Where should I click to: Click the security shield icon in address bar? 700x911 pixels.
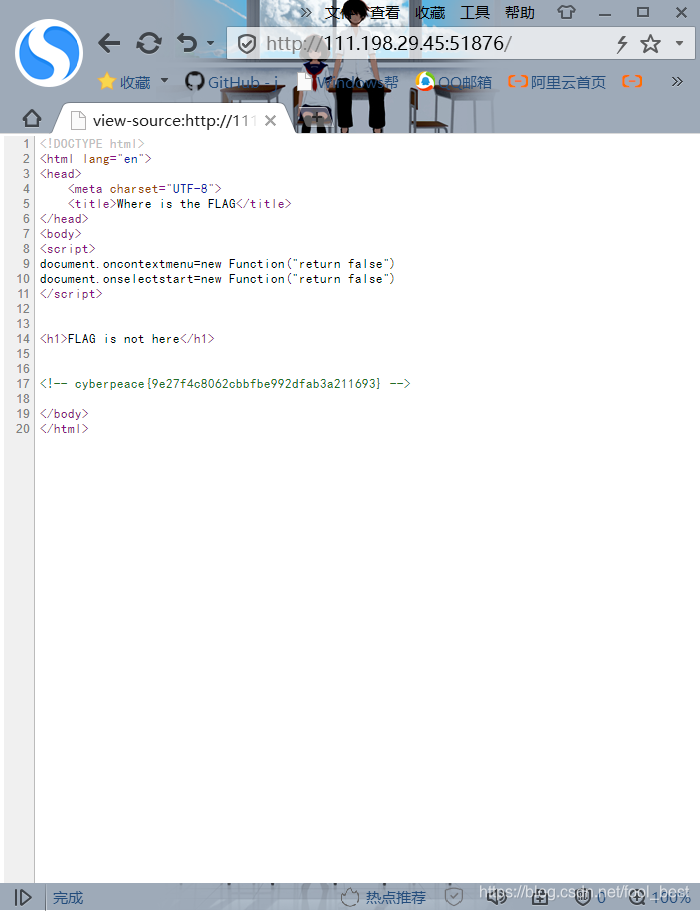click(247, 44)
